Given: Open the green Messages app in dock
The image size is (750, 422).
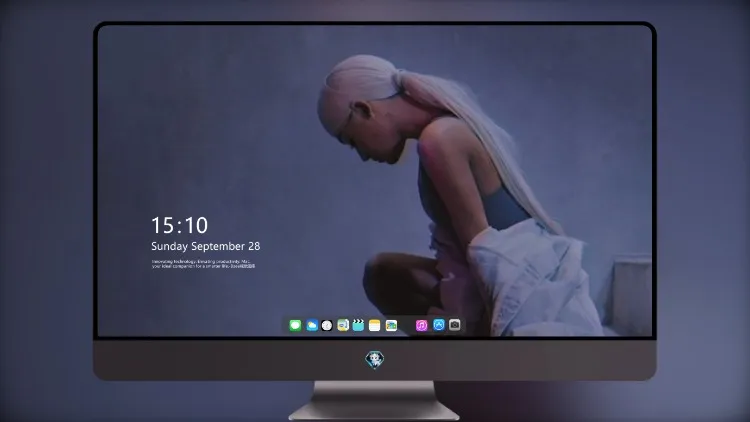Looking at the screenshot, I should (x=295, y=325).
